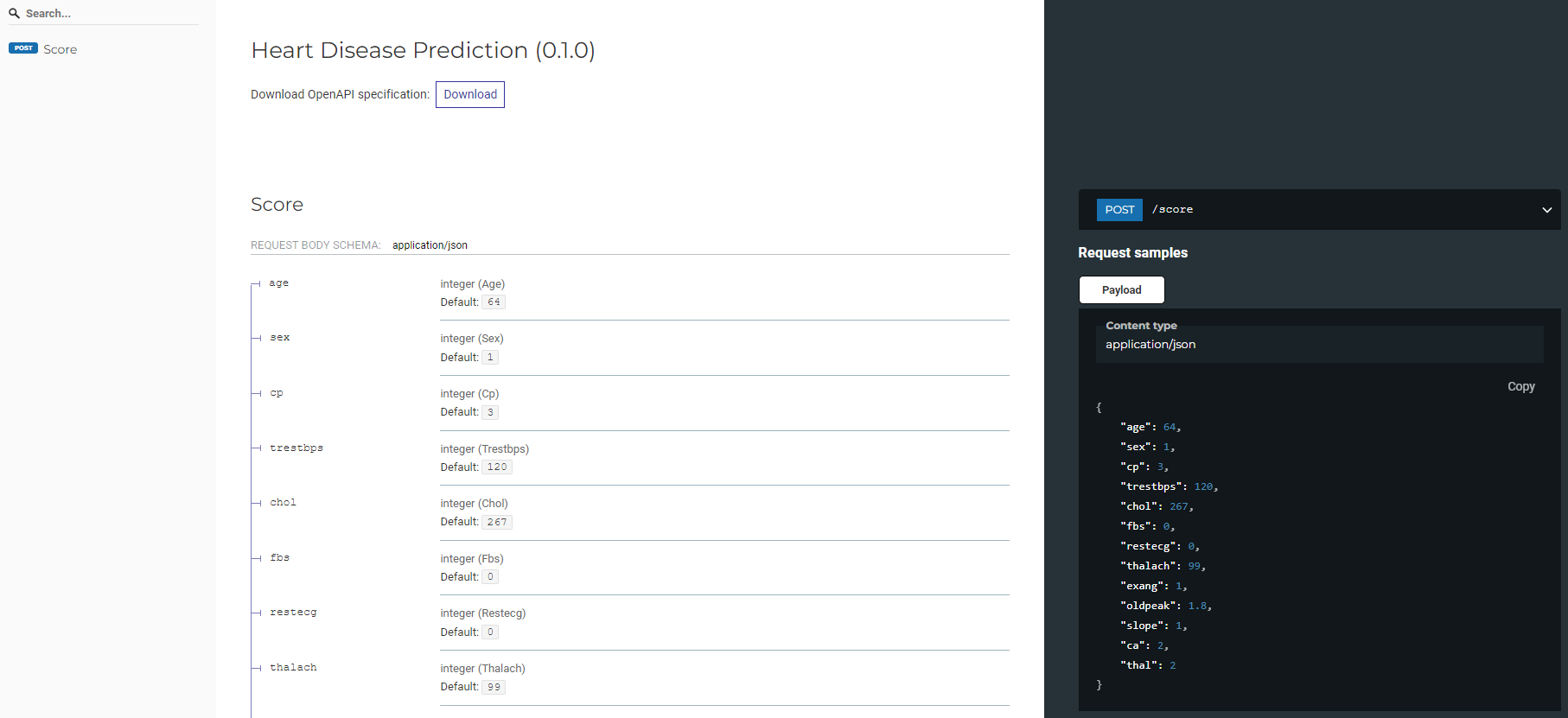Click the age property name
1568x718 pixels.
pos(278,283)
